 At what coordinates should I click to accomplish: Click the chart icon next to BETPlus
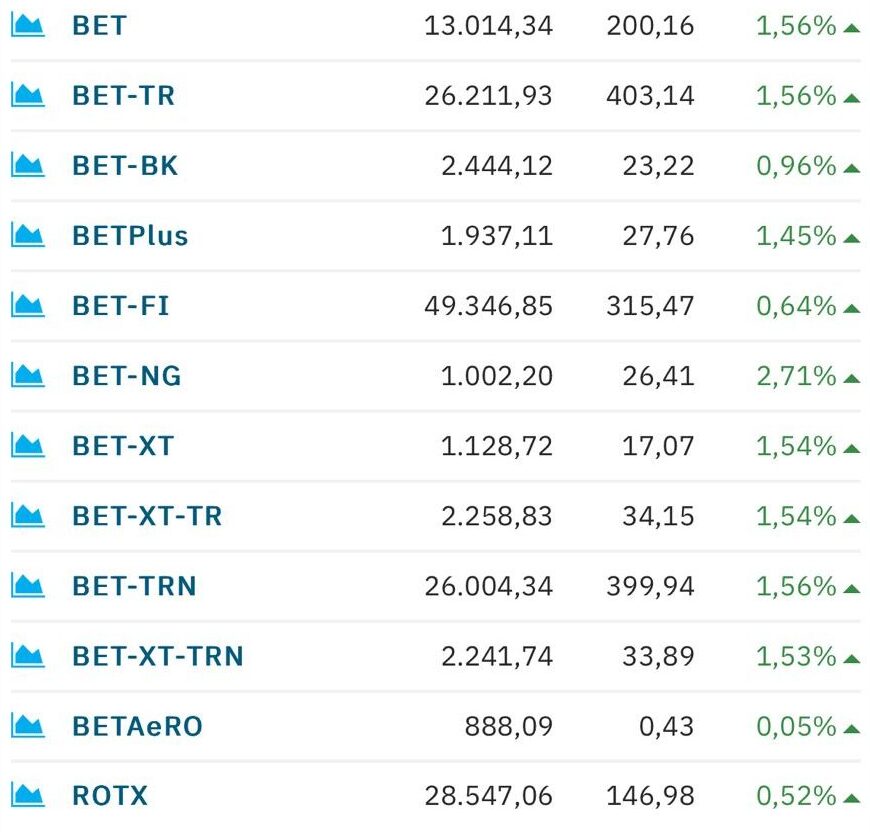(28, 235)
